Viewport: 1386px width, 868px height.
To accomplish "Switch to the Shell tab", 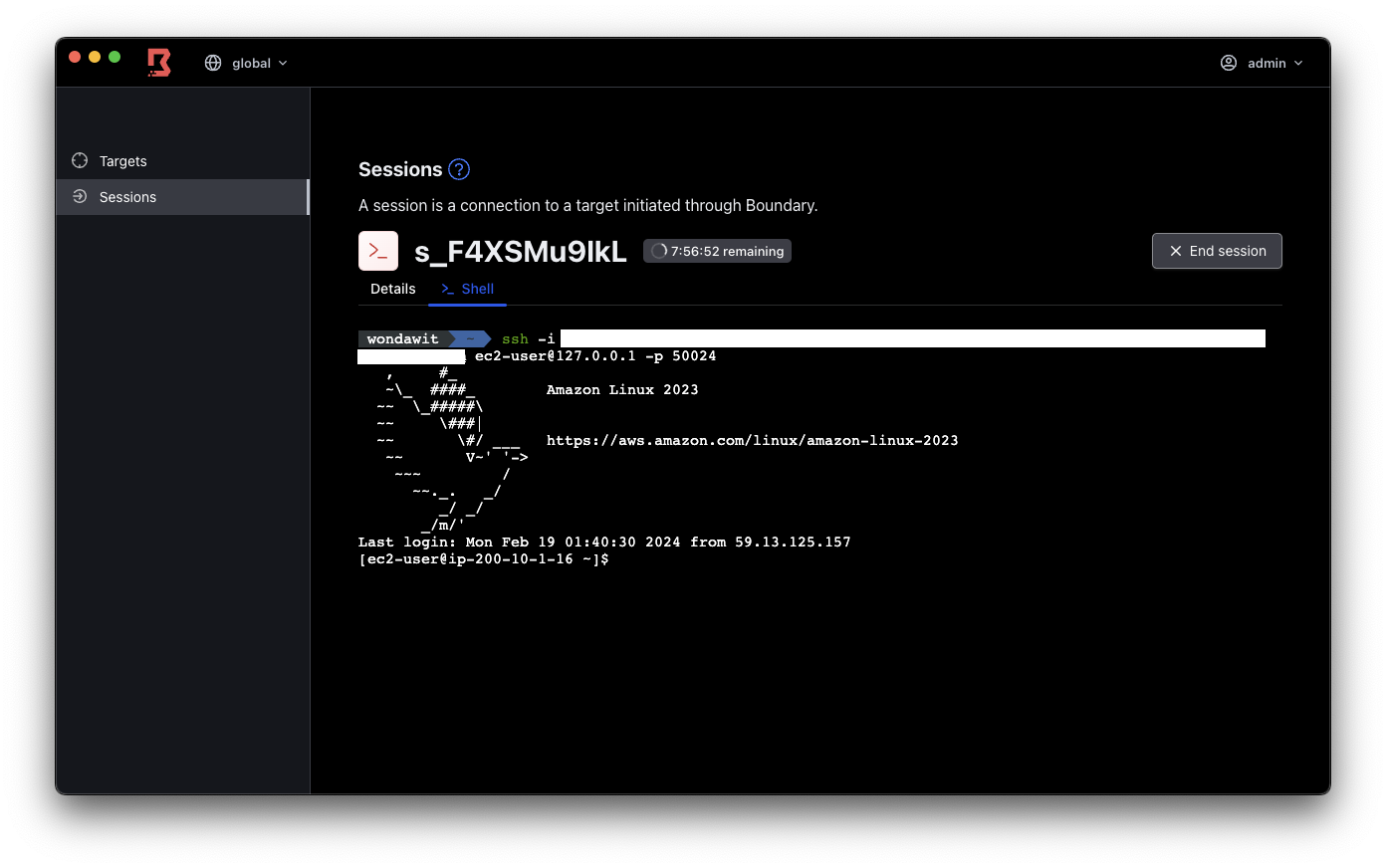I will tap(467, 289).
